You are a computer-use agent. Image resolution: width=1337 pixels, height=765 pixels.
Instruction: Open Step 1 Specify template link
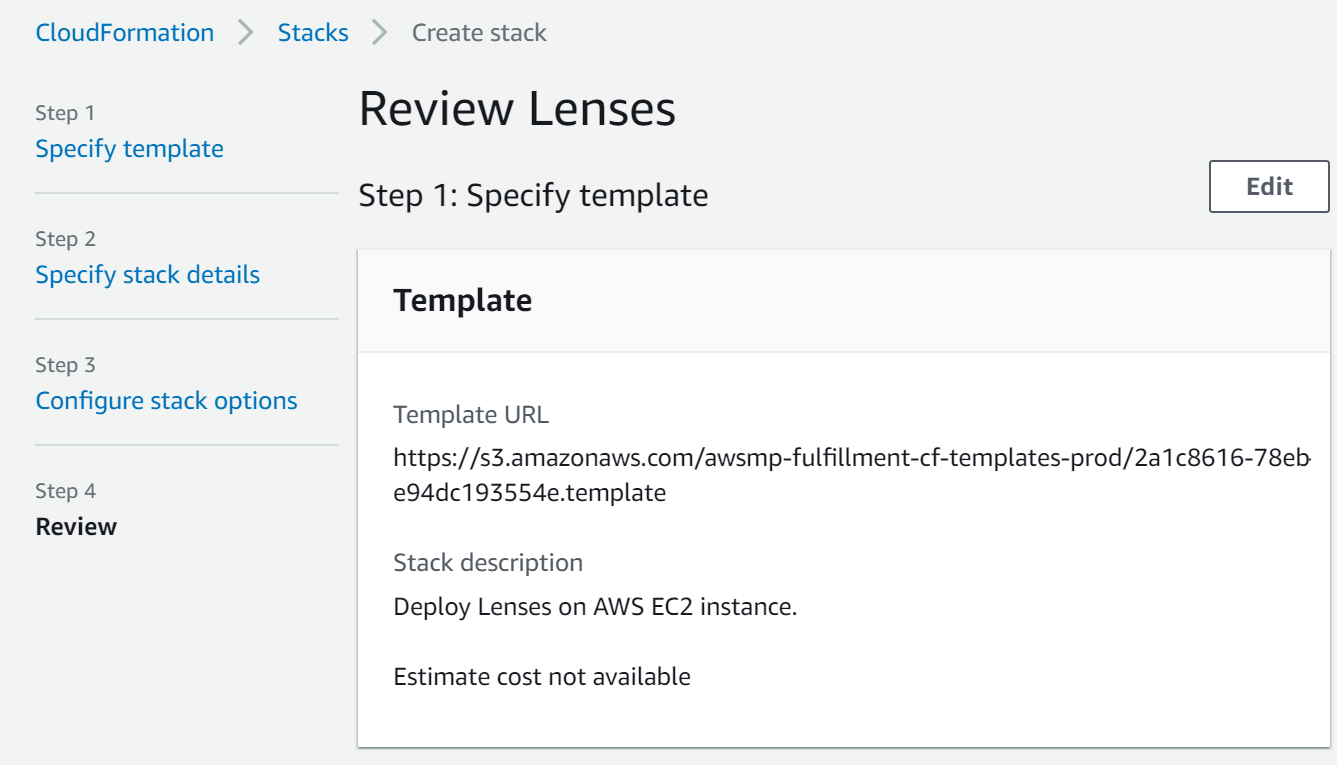pos(129,149)
